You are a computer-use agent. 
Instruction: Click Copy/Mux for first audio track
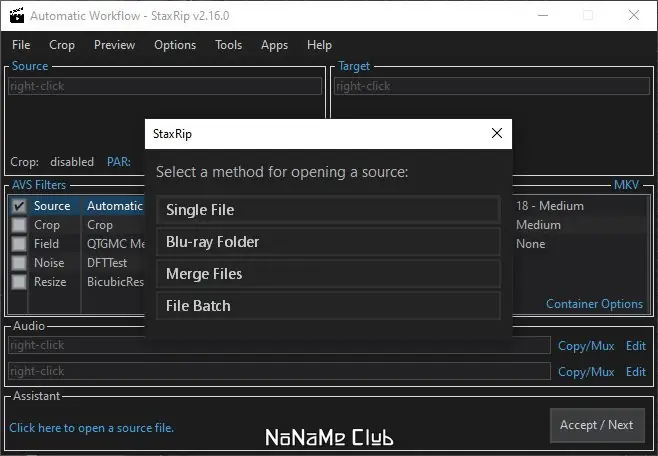tap(586, 346)
